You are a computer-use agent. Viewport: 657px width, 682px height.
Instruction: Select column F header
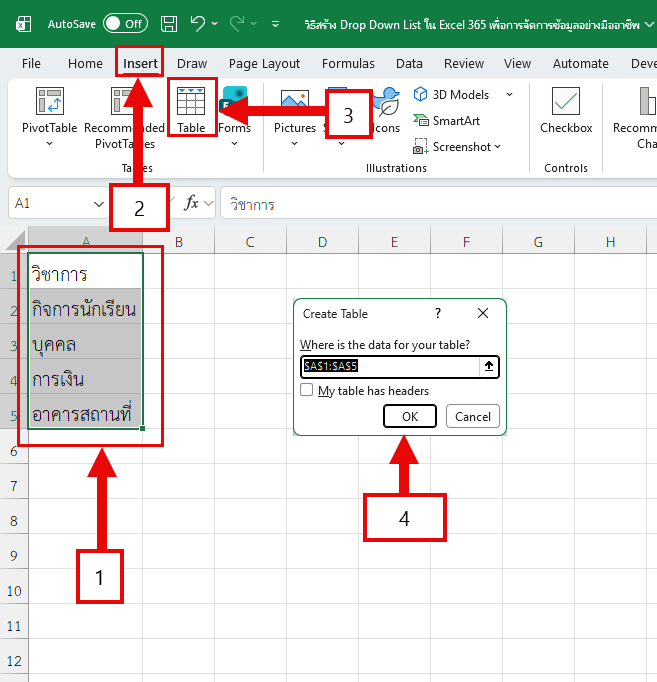[x=466, y=242]
